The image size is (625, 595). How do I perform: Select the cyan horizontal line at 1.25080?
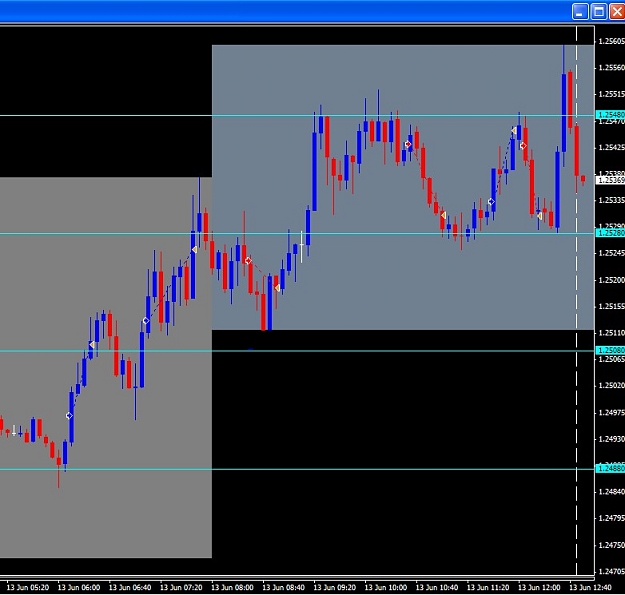point(297,351)
